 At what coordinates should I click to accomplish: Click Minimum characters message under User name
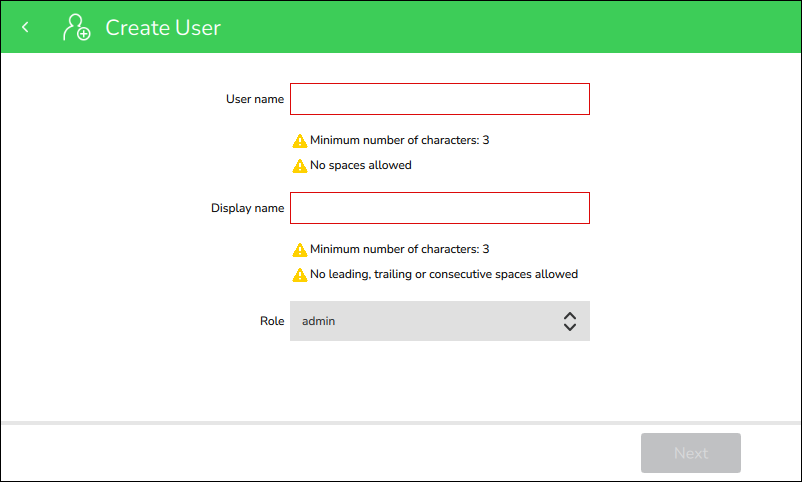[x=399, y=140]
